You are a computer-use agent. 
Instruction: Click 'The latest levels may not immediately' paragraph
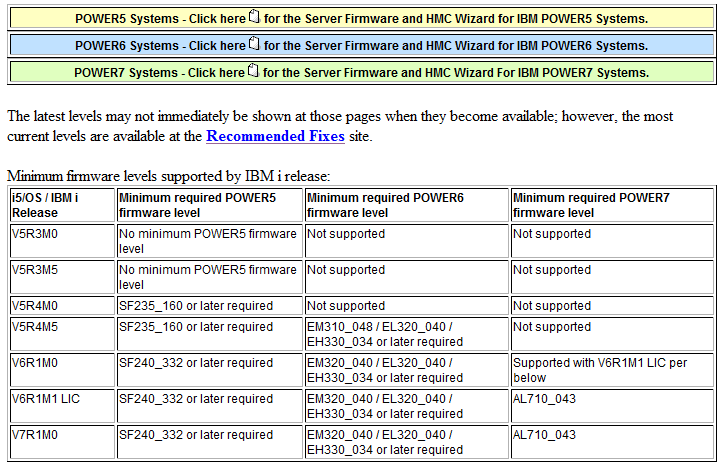(340, 126)
